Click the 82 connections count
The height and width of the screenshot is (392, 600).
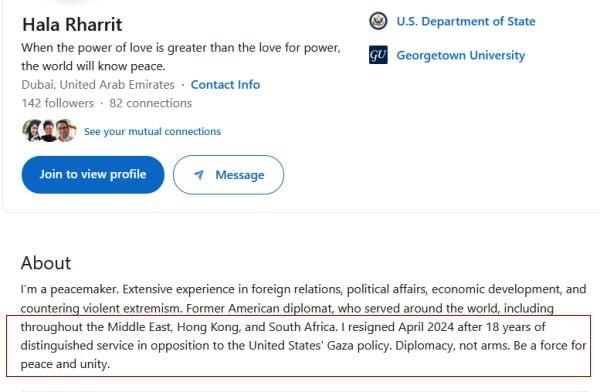point(150,103)
